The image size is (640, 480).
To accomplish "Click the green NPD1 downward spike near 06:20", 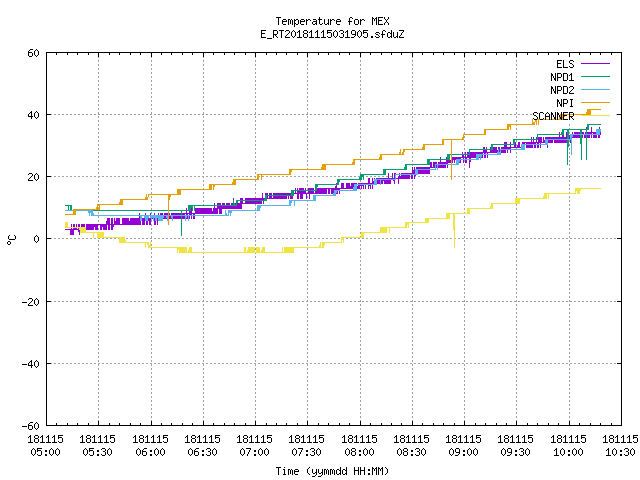I will [x=182, y=224].
